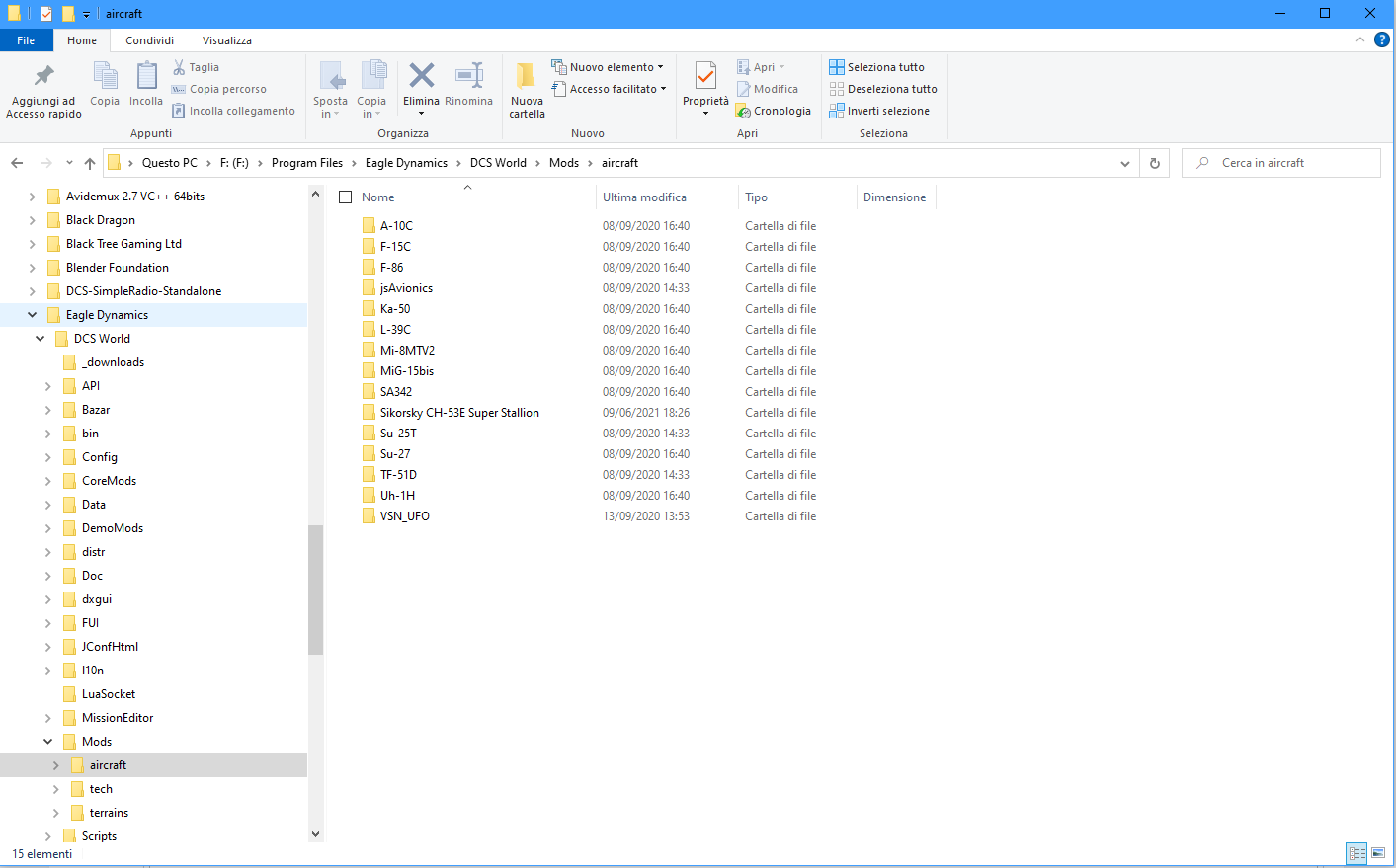The width and height of the screenshot is (1396, 868).
Task: Select DCS-SimpleRadio-Standalone in tree
Action: click(x=143, y=291)
